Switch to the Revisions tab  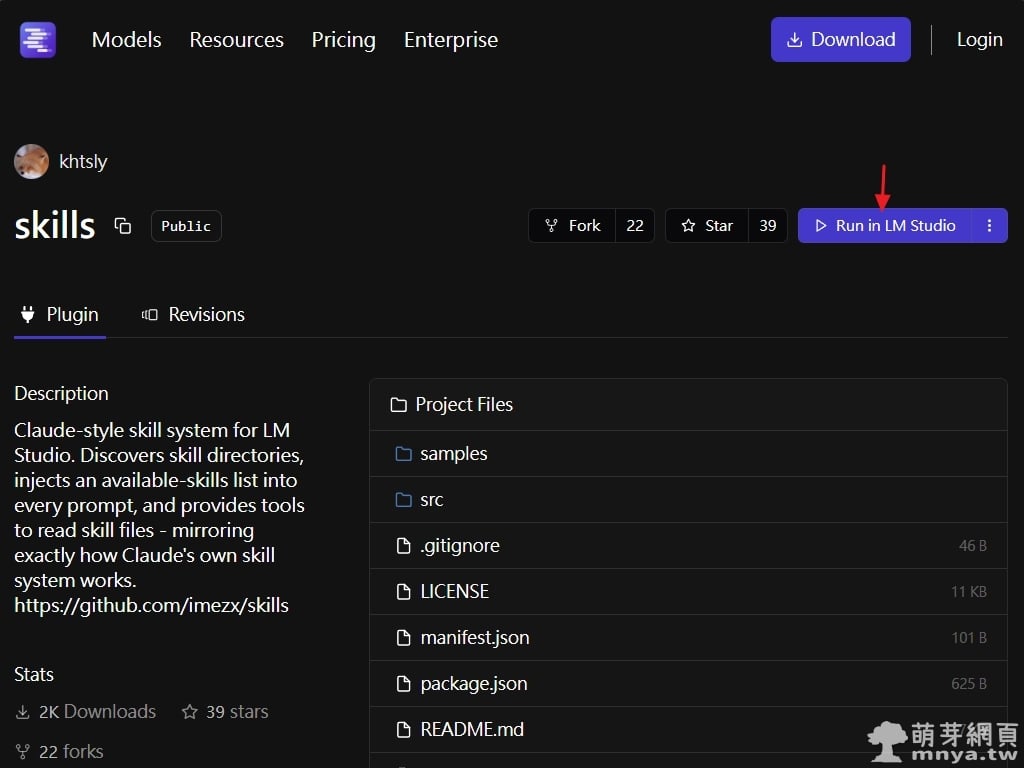click(x=193, y=315)
